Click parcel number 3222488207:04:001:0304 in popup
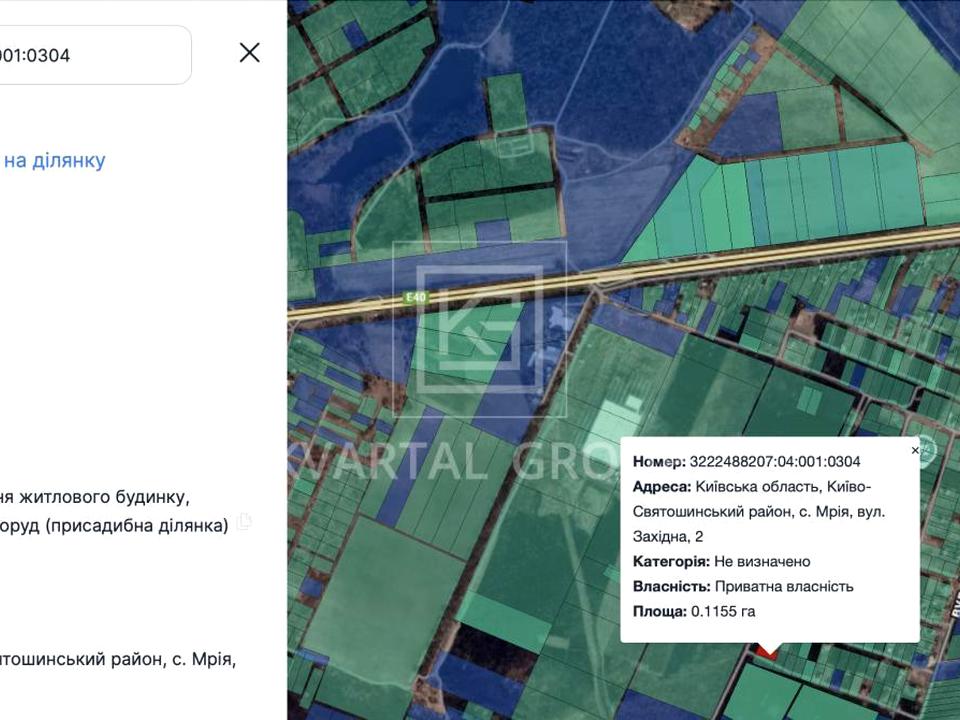Viewport: 960px width, 720px height. tap(774, 461)
